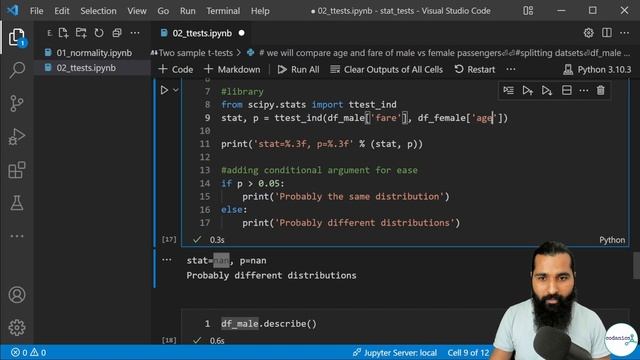Restart the notebook kernel
The width and height of the screenshot is (640, 360).
pyautogui.click(x=475, y=69)
